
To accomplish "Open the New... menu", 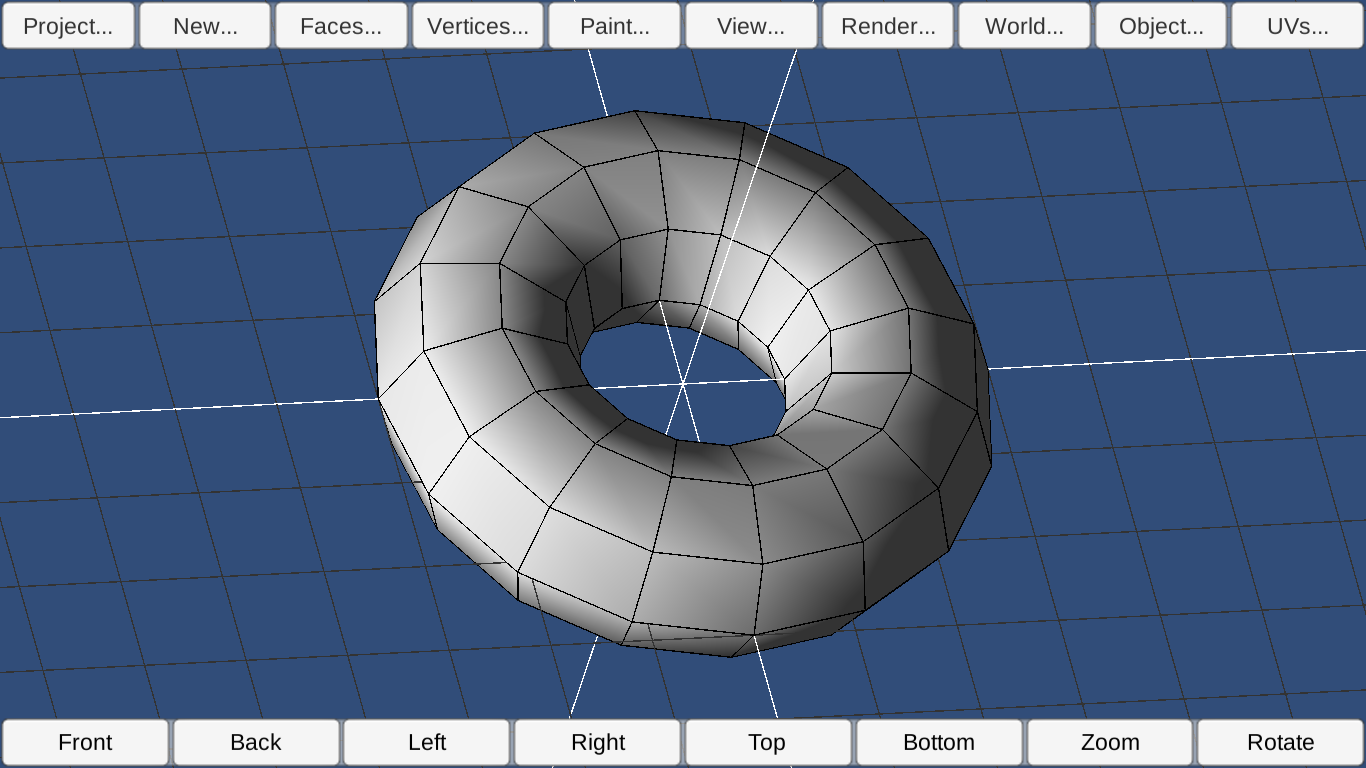I will click(205, 26).
